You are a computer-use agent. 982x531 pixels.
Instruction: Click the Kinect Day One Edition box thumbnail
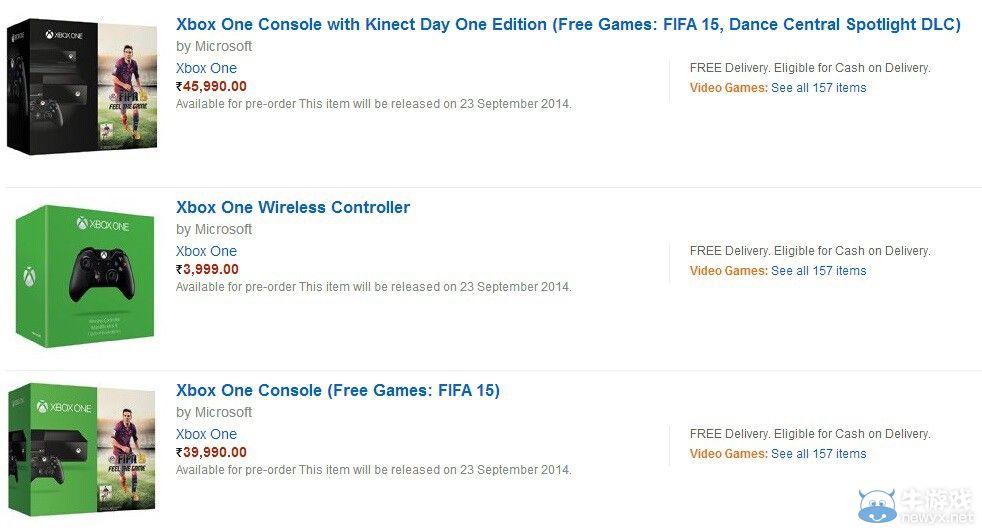pyautogui.click(x=82, y=89)
